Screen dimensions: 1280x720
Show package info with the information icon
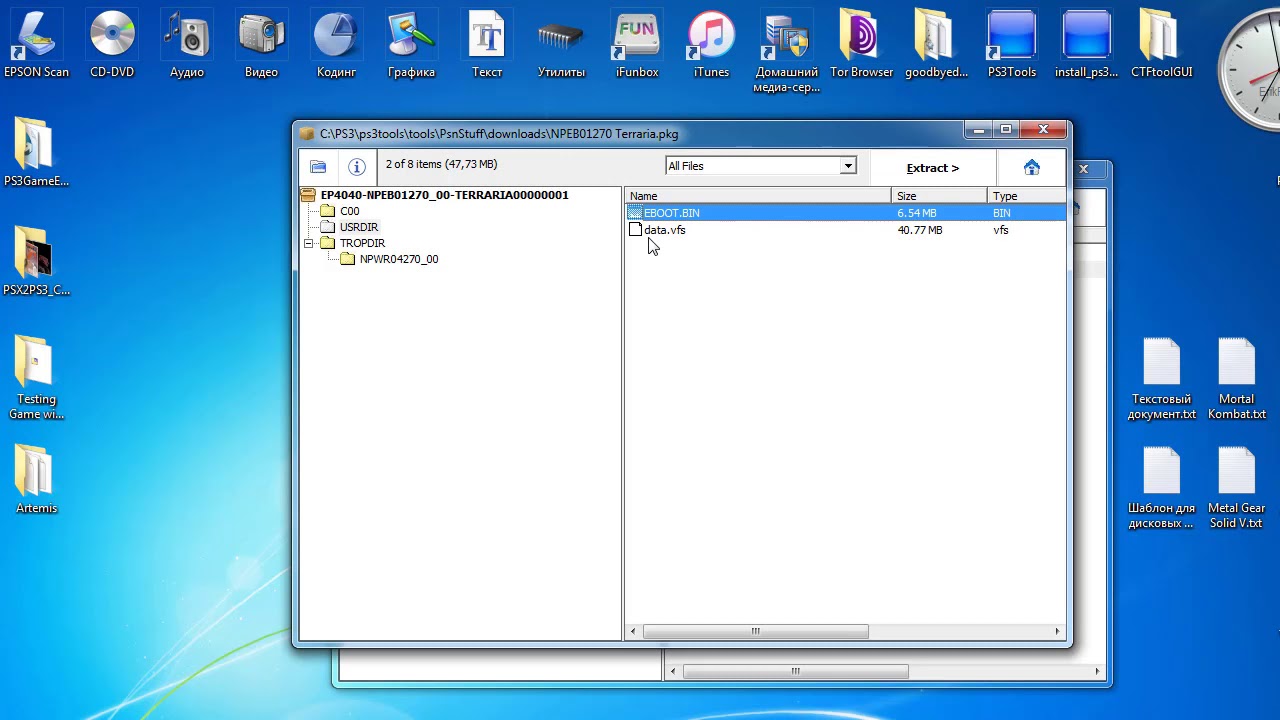(357, 167)
